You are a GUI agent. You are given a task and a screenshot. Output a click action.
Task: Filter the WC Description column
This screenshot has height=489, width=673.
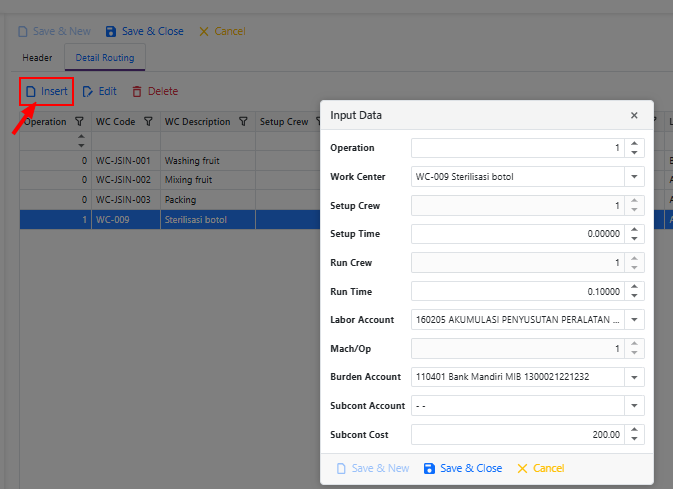pos(243,121)
